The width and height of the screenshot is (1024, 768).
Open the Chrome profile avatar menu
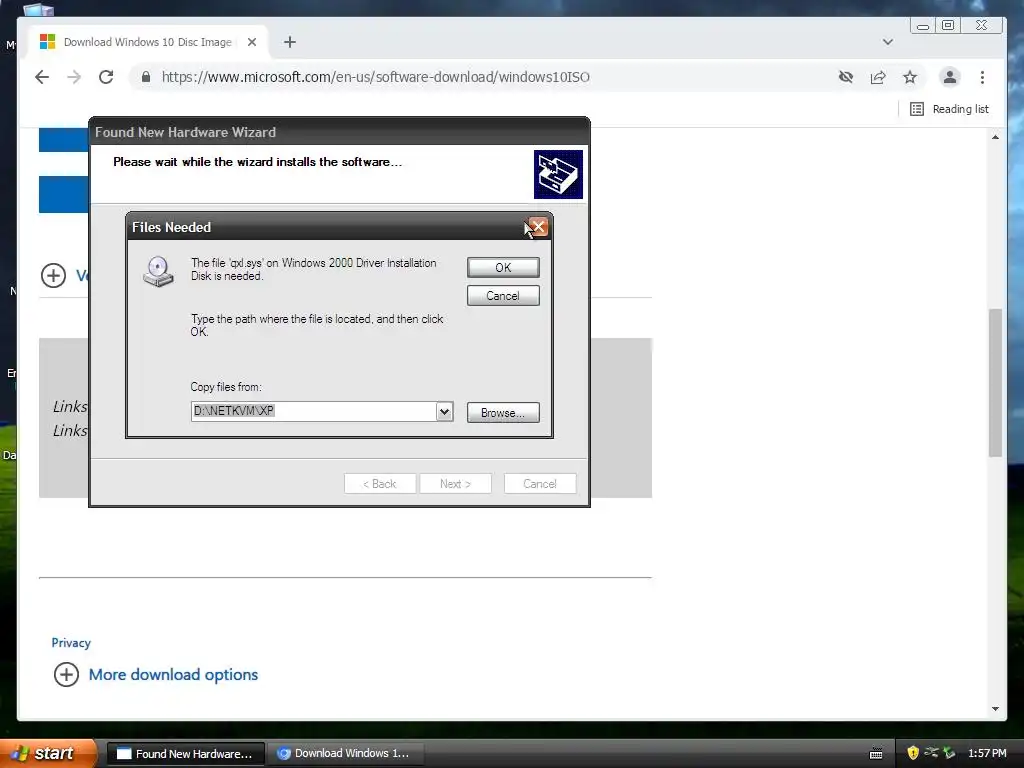click(x=950, y=77)
